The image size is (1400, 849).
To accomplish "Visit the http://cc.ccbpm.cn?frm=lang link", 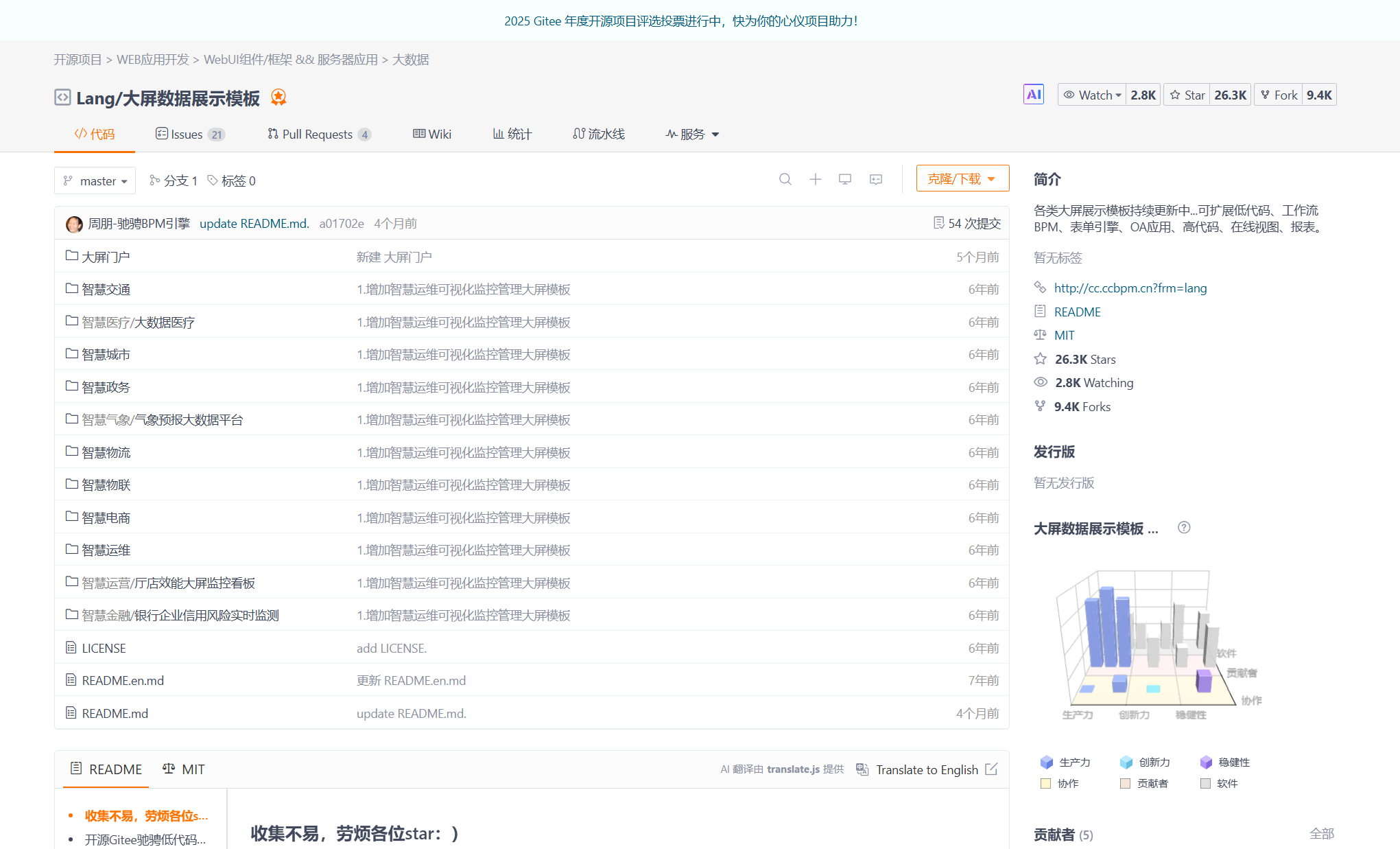I will pos(1130,288).
